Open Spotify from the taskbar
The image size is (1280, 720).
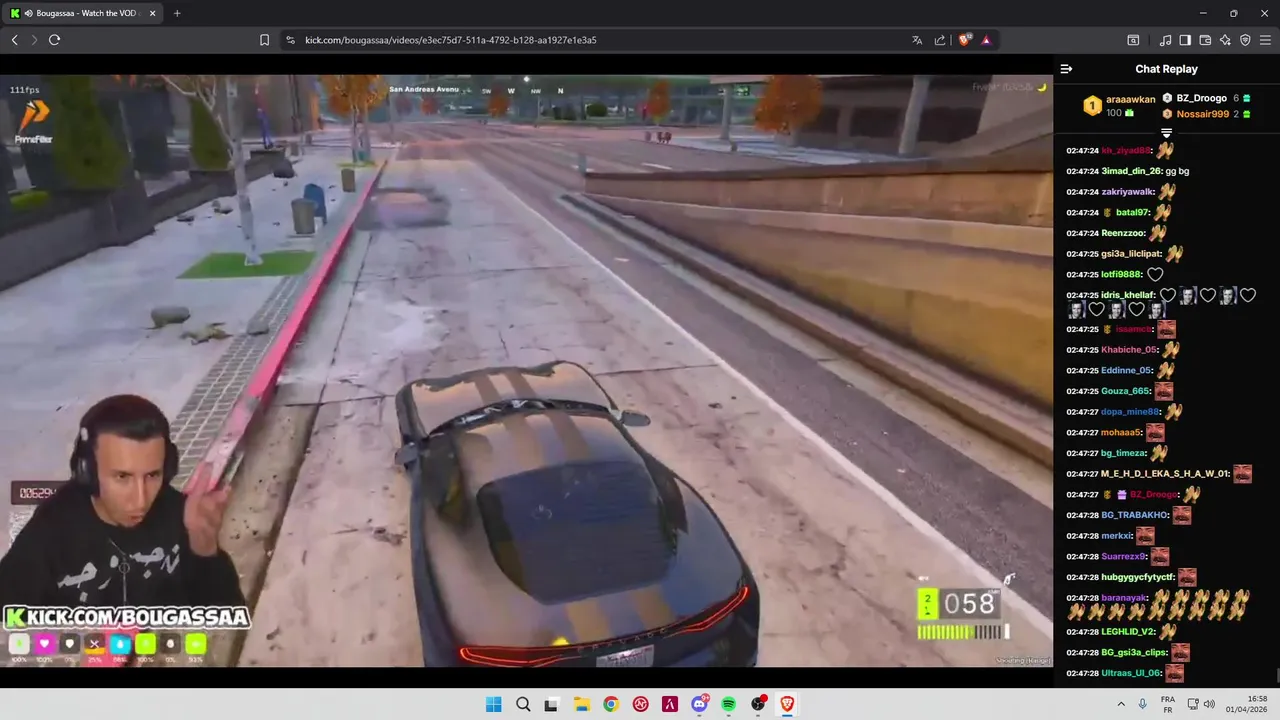728,704
